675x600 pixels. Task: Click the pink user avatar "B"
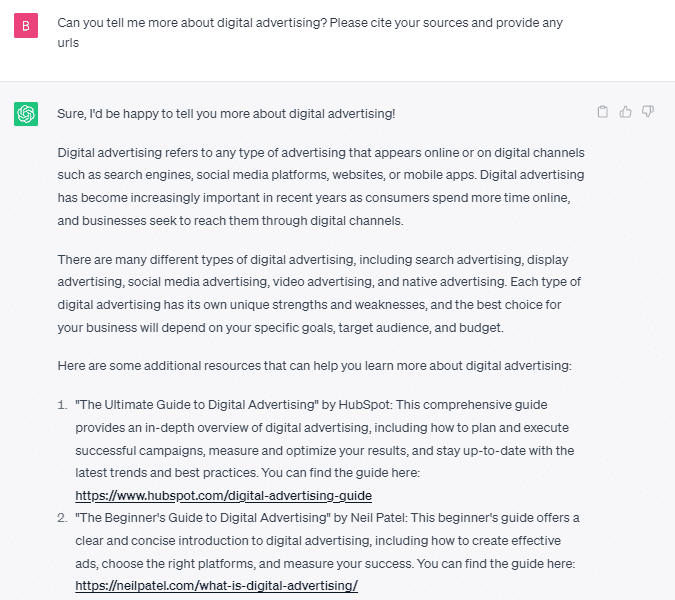[26, 27]
